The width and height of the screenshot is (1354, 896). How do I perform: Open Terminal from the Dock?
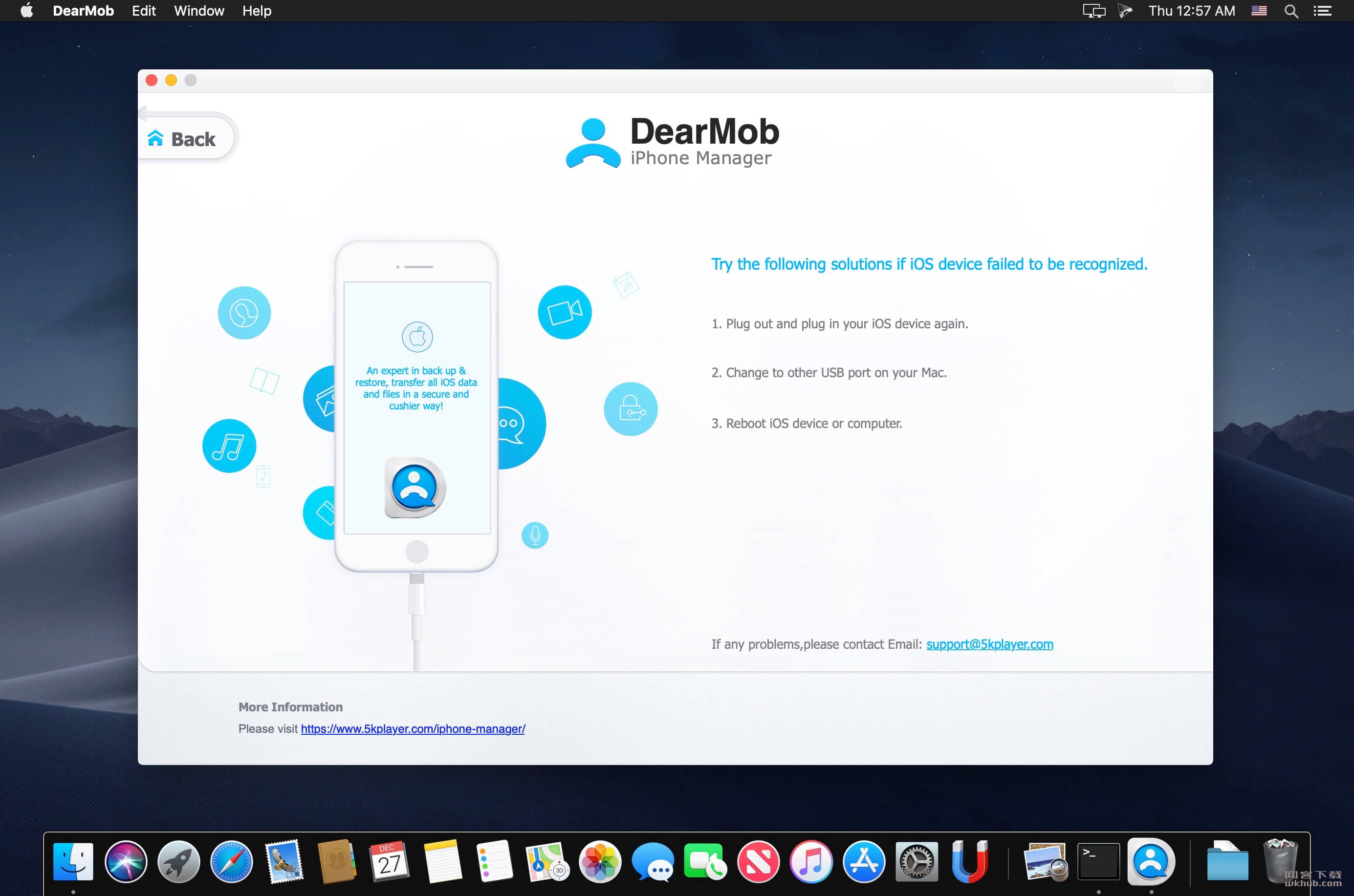(1098, 861)
